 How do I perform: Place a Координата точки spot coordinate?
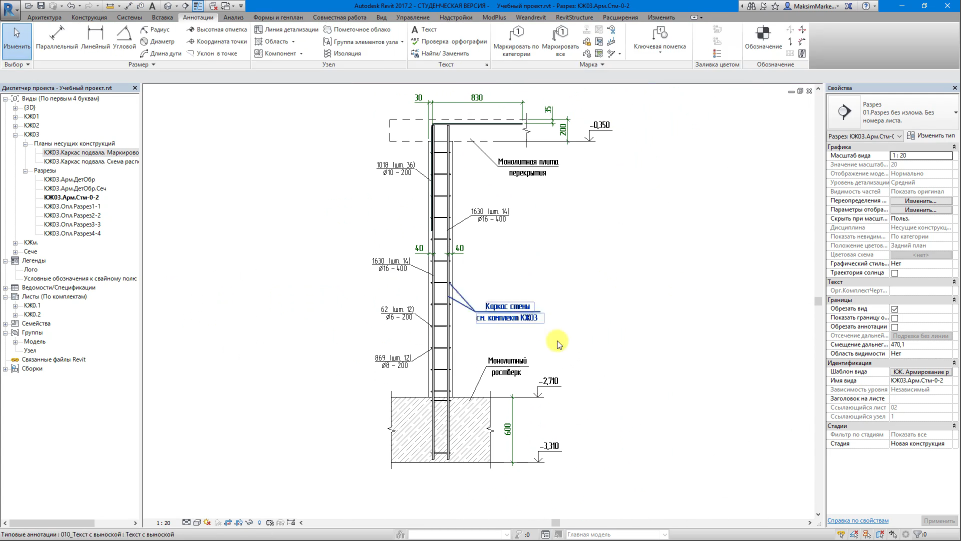216,42
